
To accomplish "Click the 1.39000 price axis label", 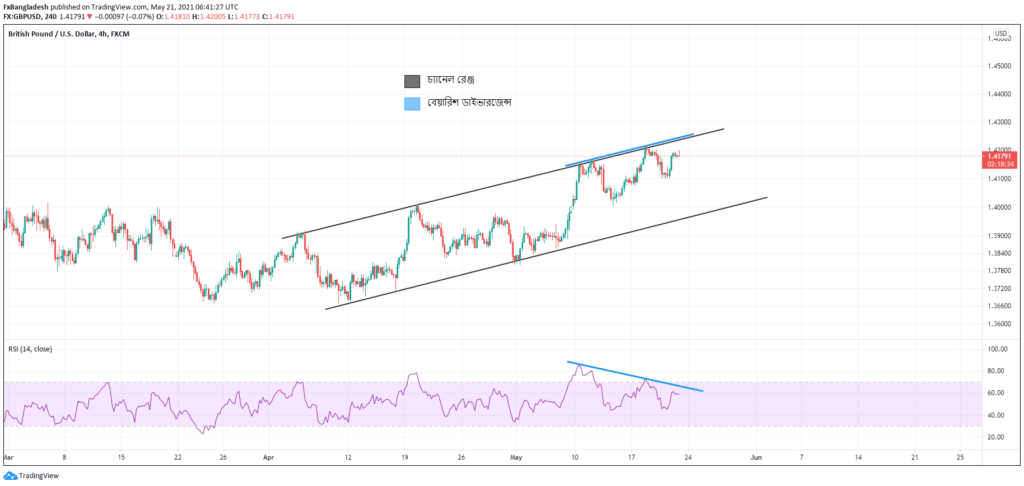I will pos(1000,235).
